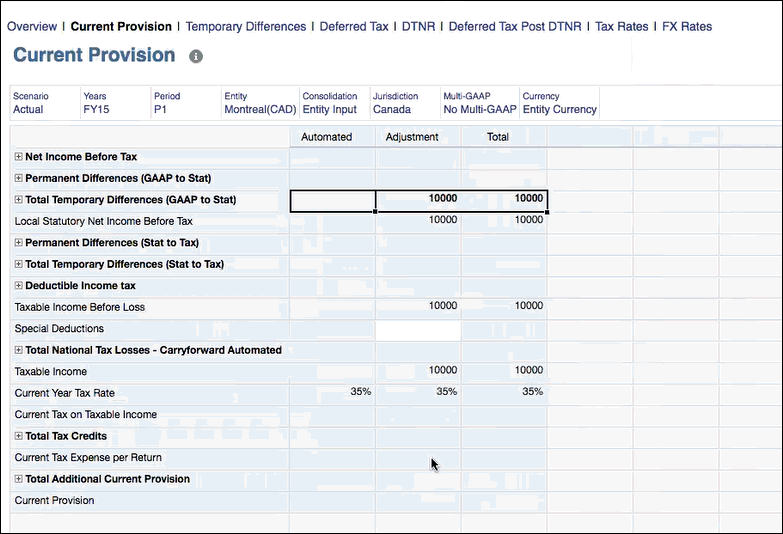783x534 pixels.
Task: Expand Permanent Differences (Stat to Tax) row
Action: [x=18, y=242]
